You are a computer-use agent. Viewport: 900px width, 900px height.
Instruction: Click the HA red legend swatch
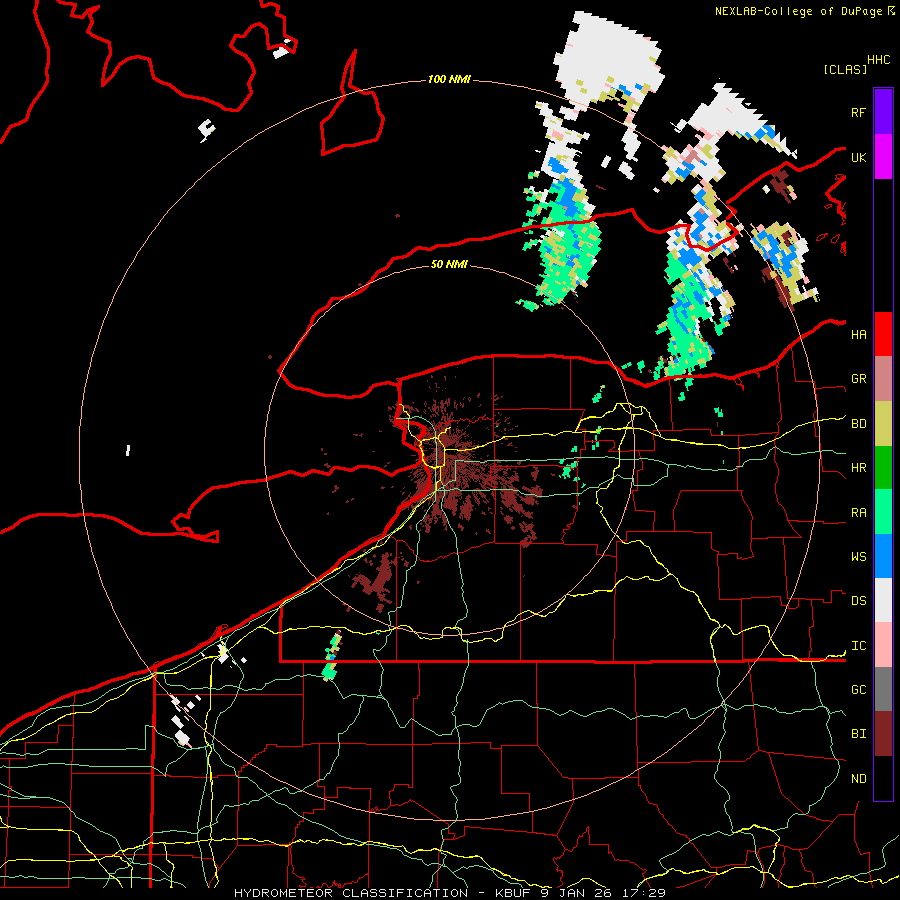click(x=883, y=334)
